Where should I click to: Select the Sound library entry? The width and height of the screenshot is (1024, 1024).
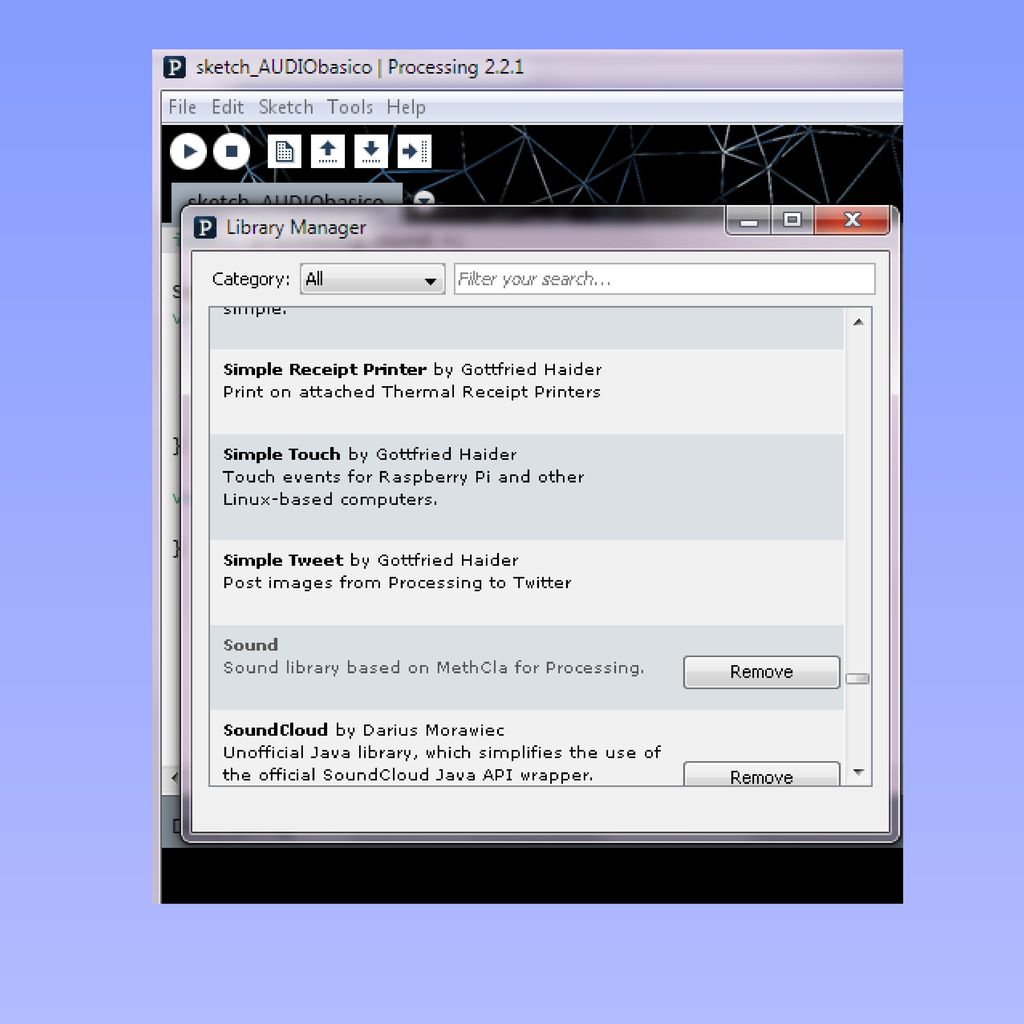526,667
